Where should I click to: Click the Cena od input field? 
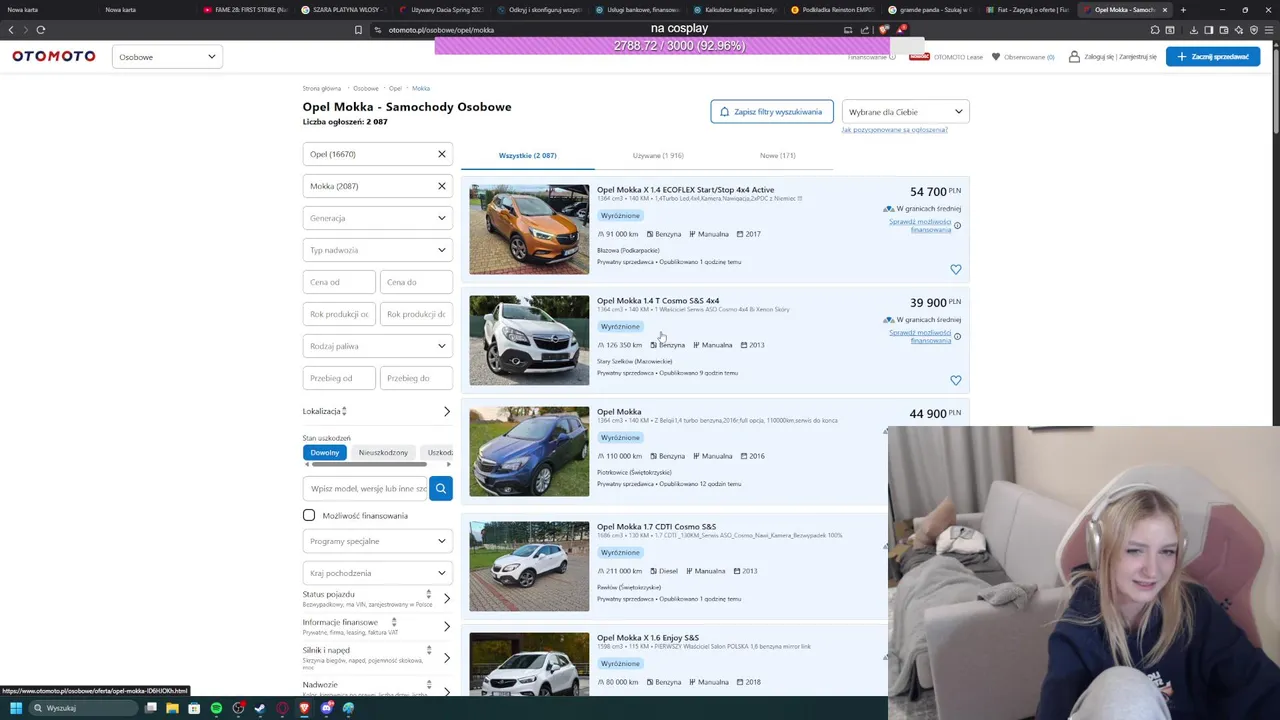(339, 282)
